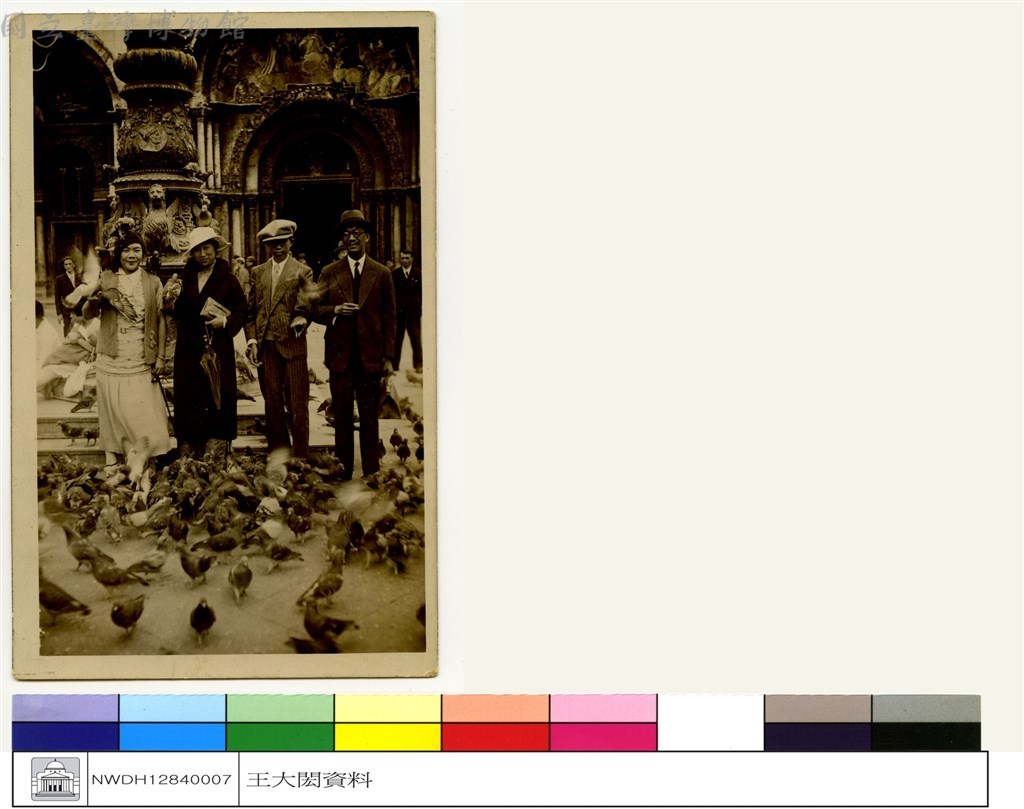Pick the bright yellow color swatch

coord(388,737)
